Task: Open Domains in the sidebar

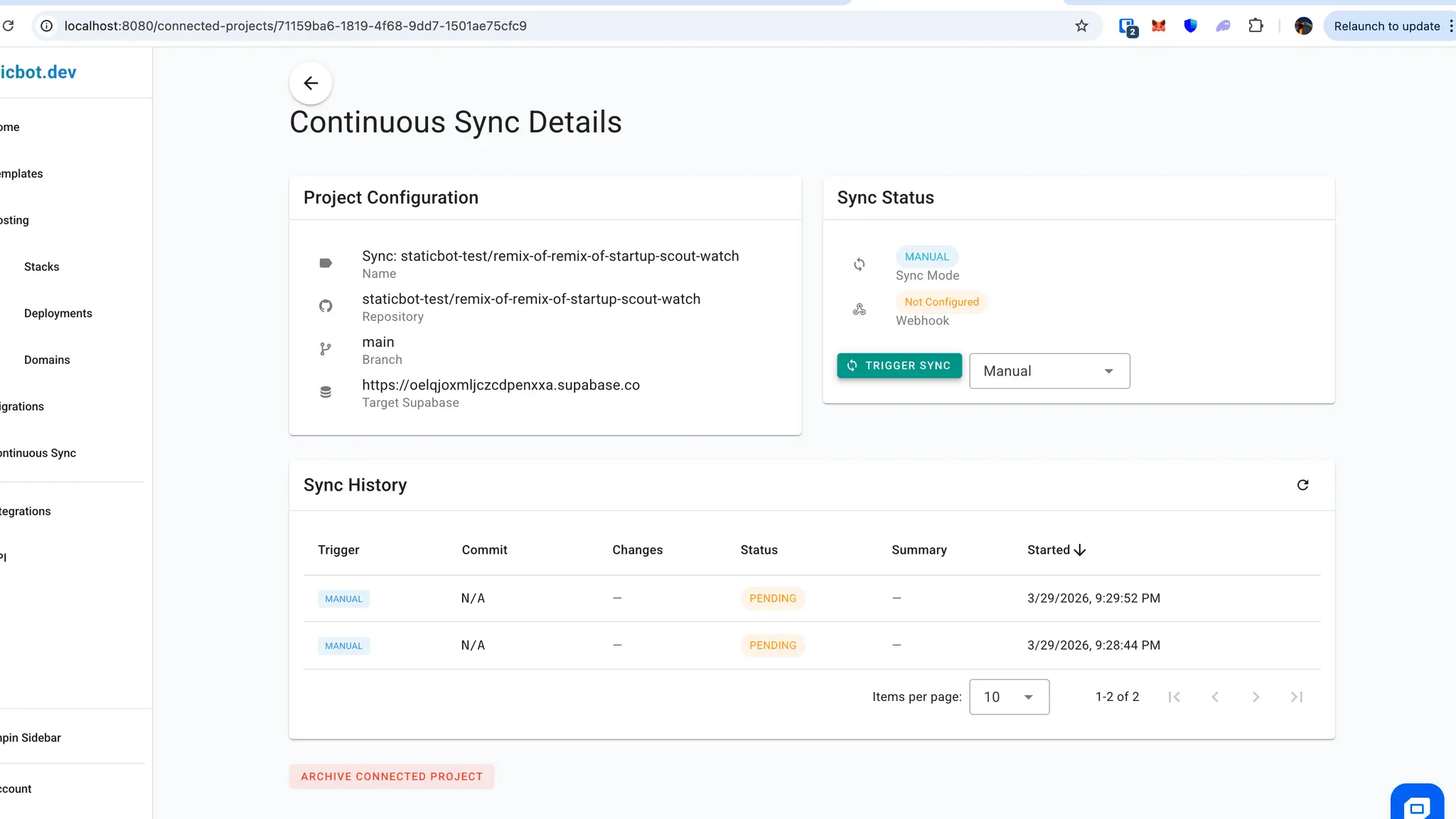Action: tap(47, 360)
